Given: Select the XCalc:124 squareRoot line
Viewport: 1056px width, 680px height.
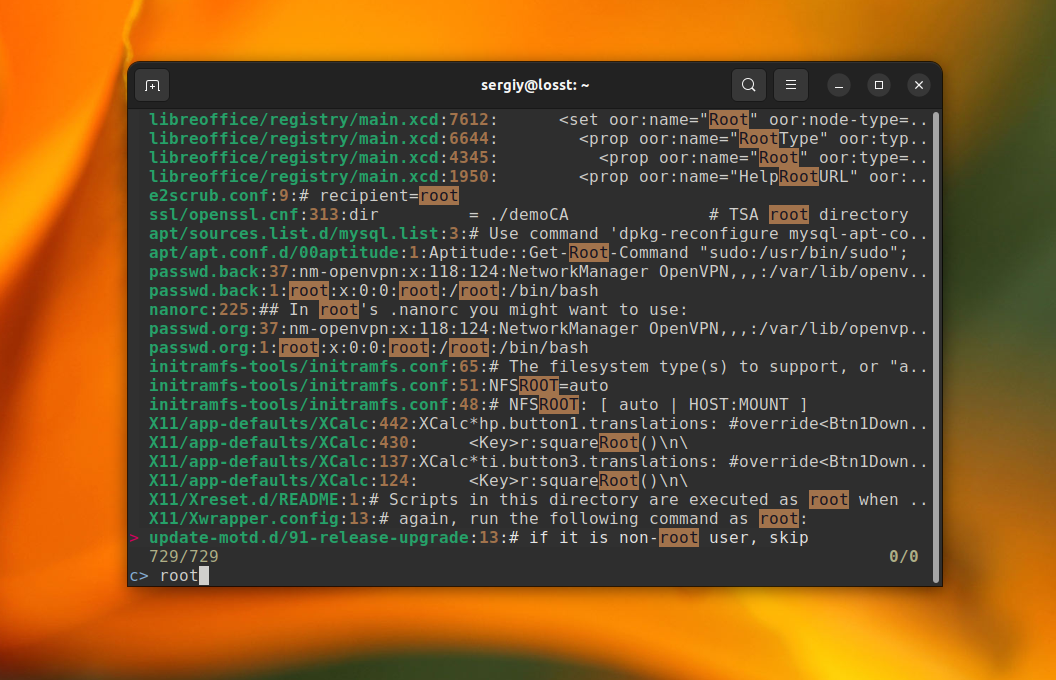Looking at the screenshot, I should pos(418,481).
